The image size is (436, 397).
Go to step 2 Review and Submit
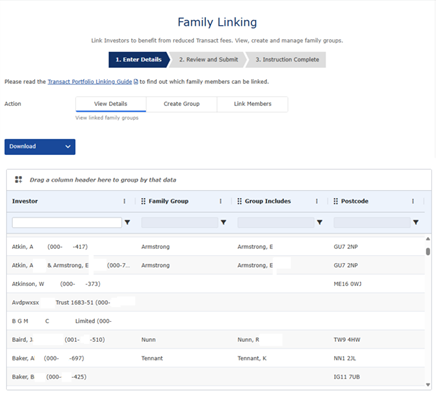[x=208, y=60]
